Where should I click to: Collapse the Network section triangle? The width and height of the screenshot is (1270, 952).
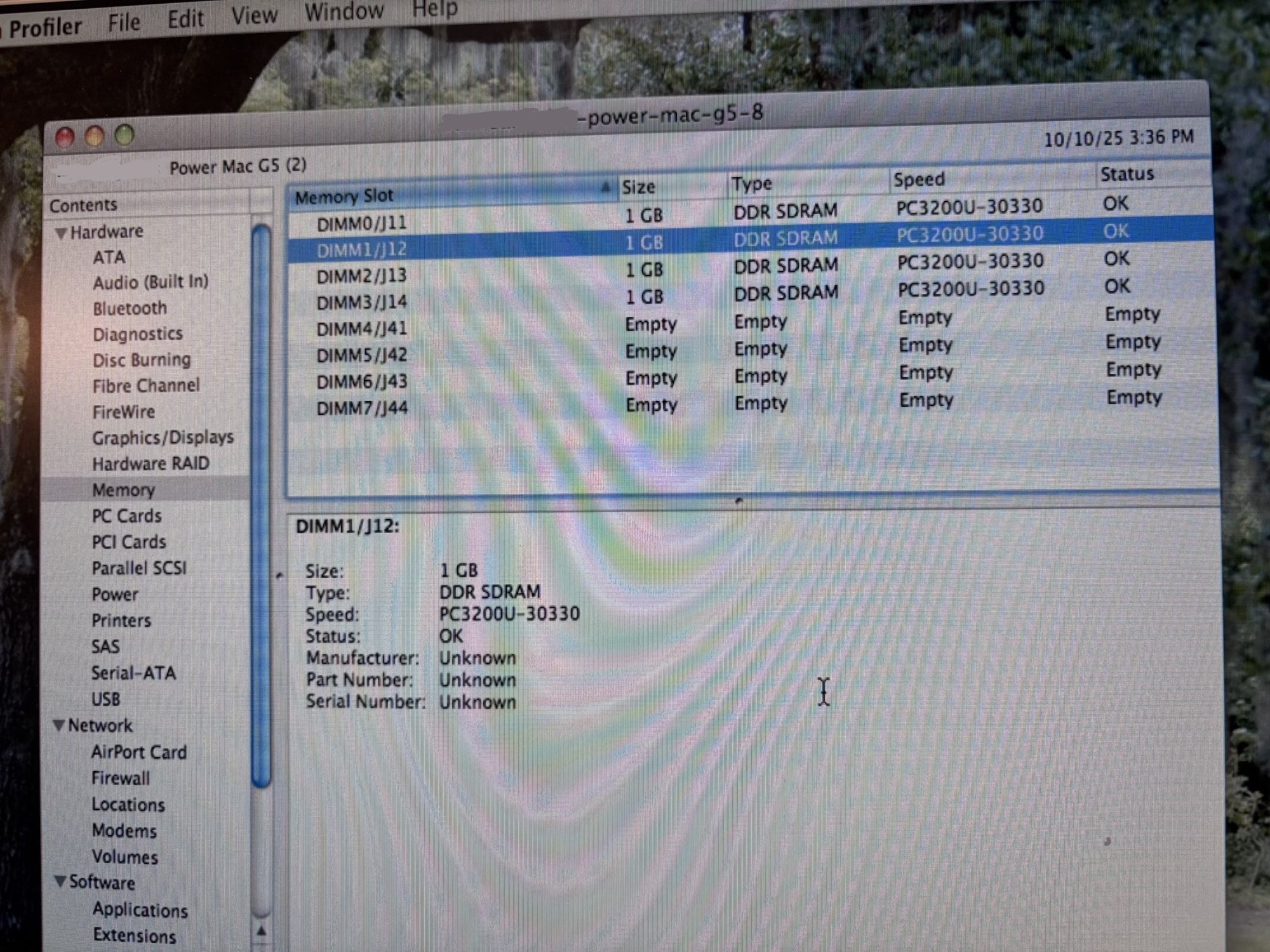click(x=59, y=725)
